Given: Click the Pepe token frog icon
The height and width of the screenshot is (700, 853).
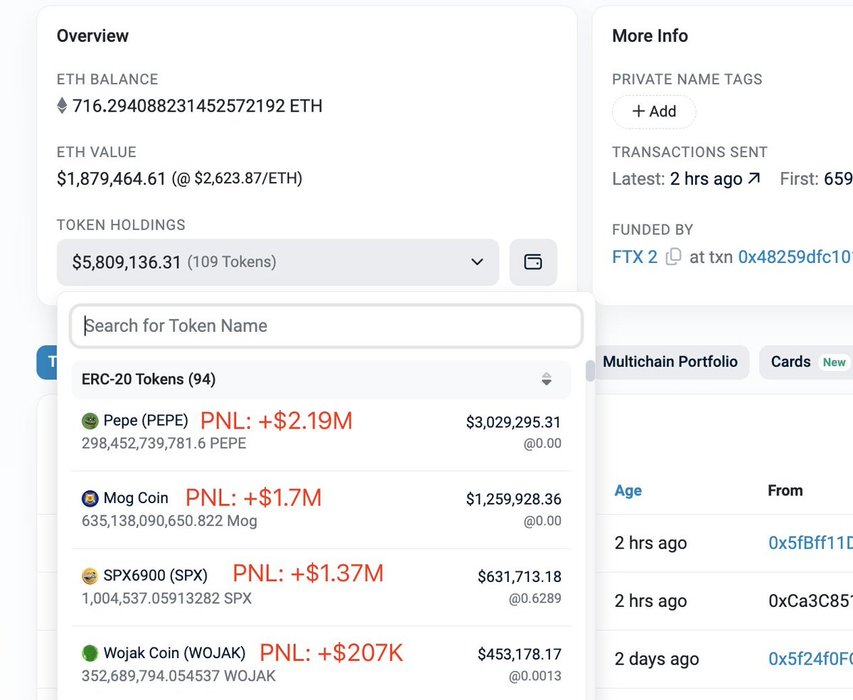Looking at the screenshot, I should pos(90,421).
